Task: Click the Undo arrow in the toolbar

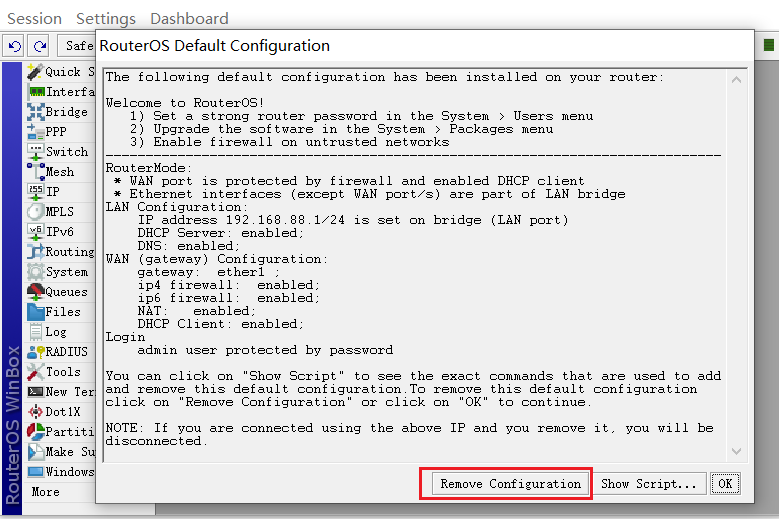Action: click(x=14, y=45)
